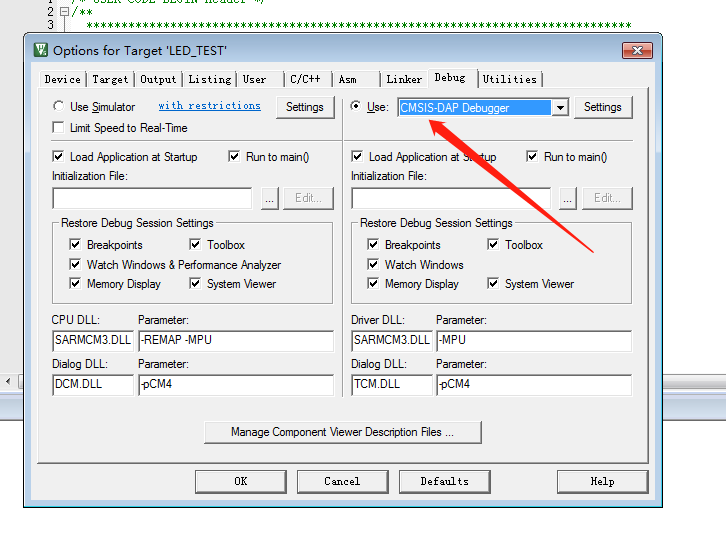The width and height of the screenshot is (726, 548).
Task: Uncheck Watch Windows & Performance Analyzer
Action: [77, 265]
